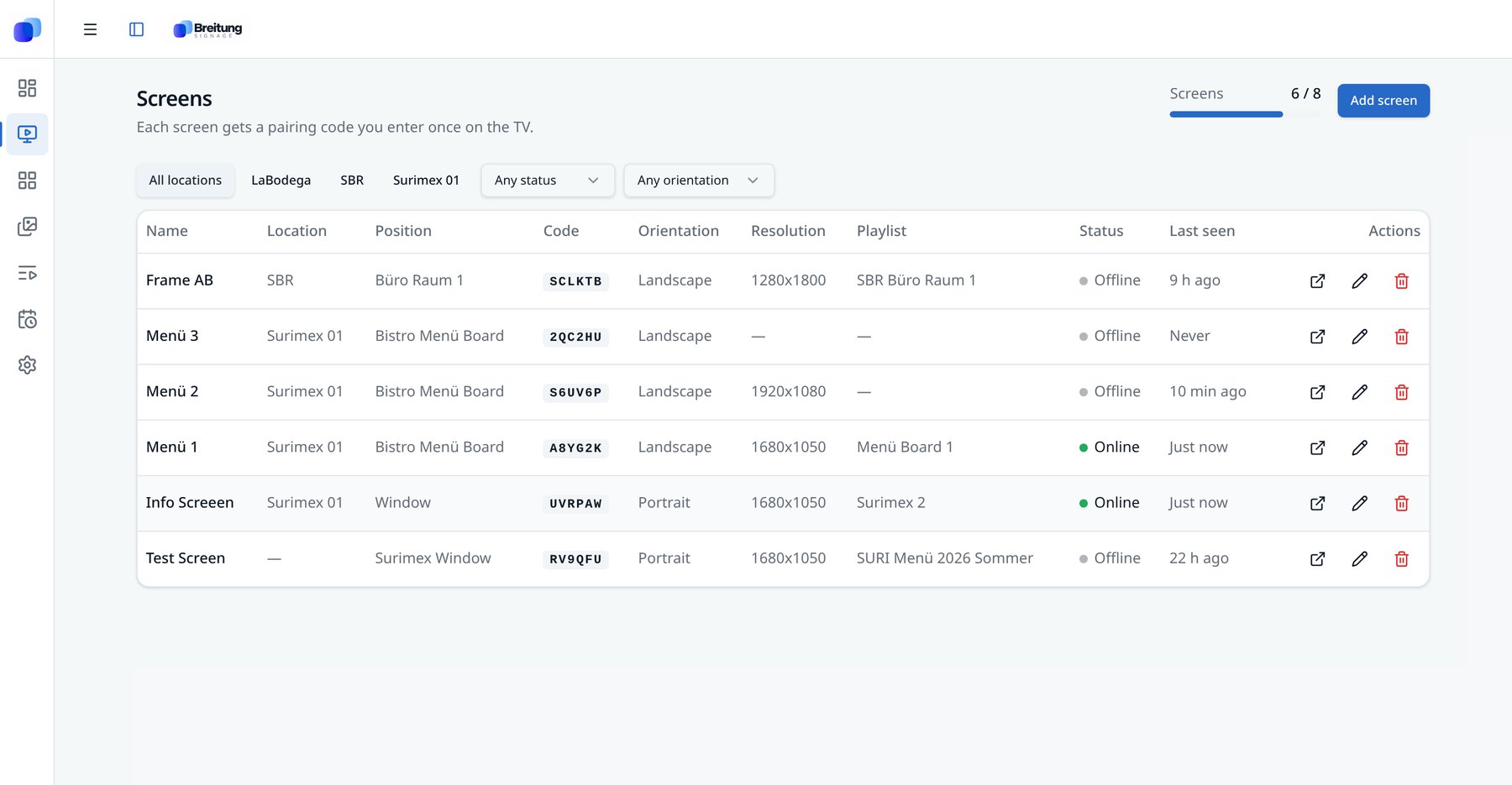This screenshot has width=1512, height=785.
Task: Edit the Frame AB screen
Action: pos(1359,281)
